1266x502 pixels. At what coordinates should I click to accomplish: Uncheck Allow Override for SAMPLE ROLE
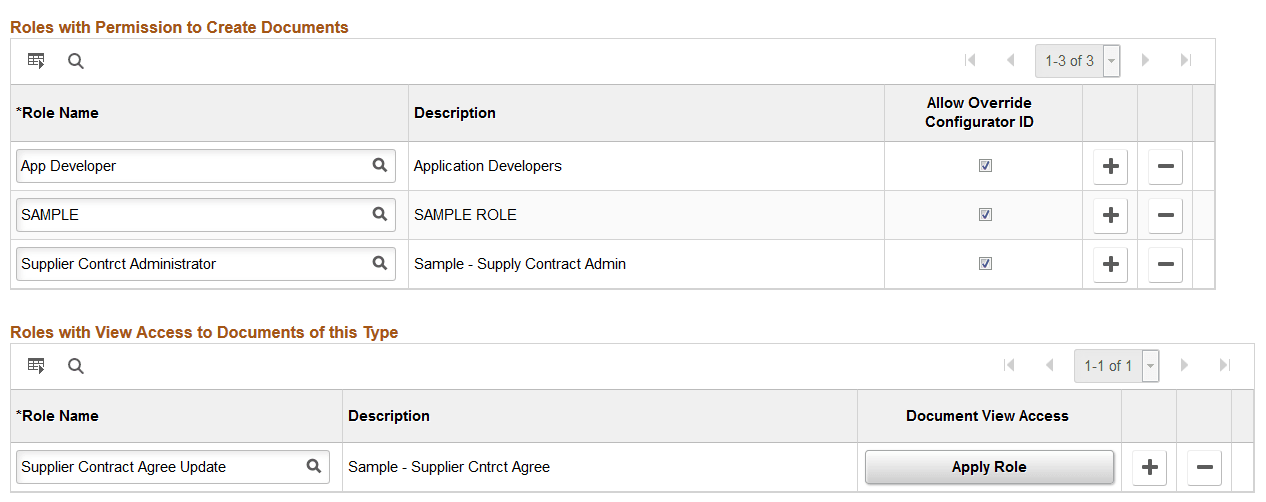point(985,214)
